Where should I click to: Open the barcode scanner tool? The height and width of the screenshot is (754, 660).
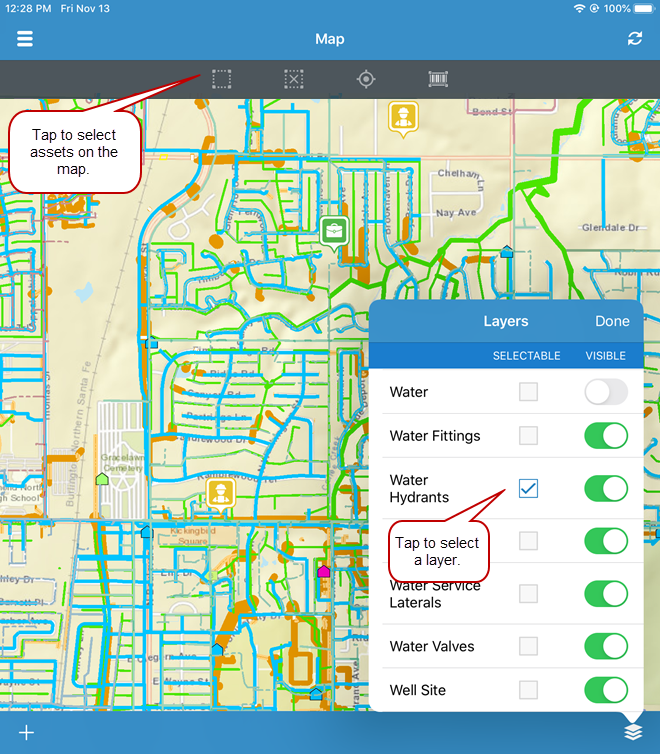pos(438,79)
